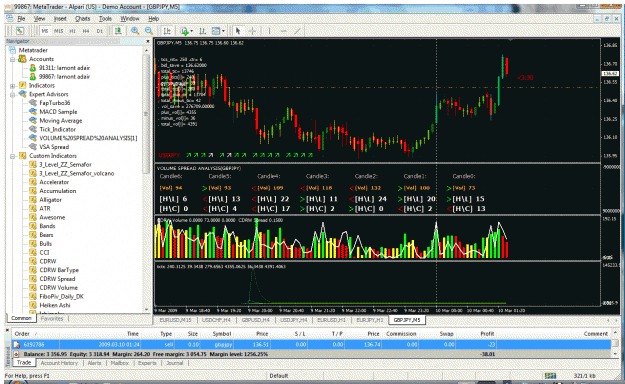
Task: Switch to EURUSD,M15 chart tab
Action: tap(175, 320)
